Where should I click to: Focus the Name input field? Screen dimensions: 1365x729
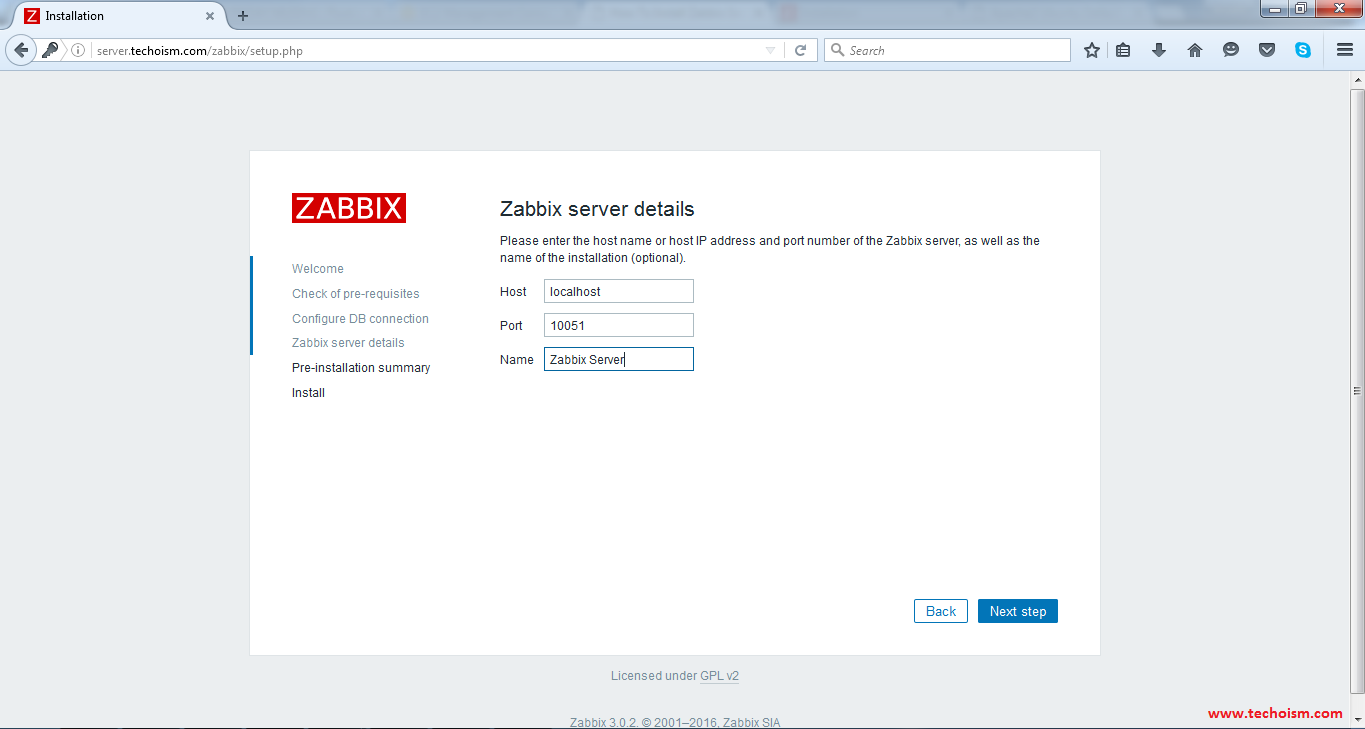tap(619, 359)
